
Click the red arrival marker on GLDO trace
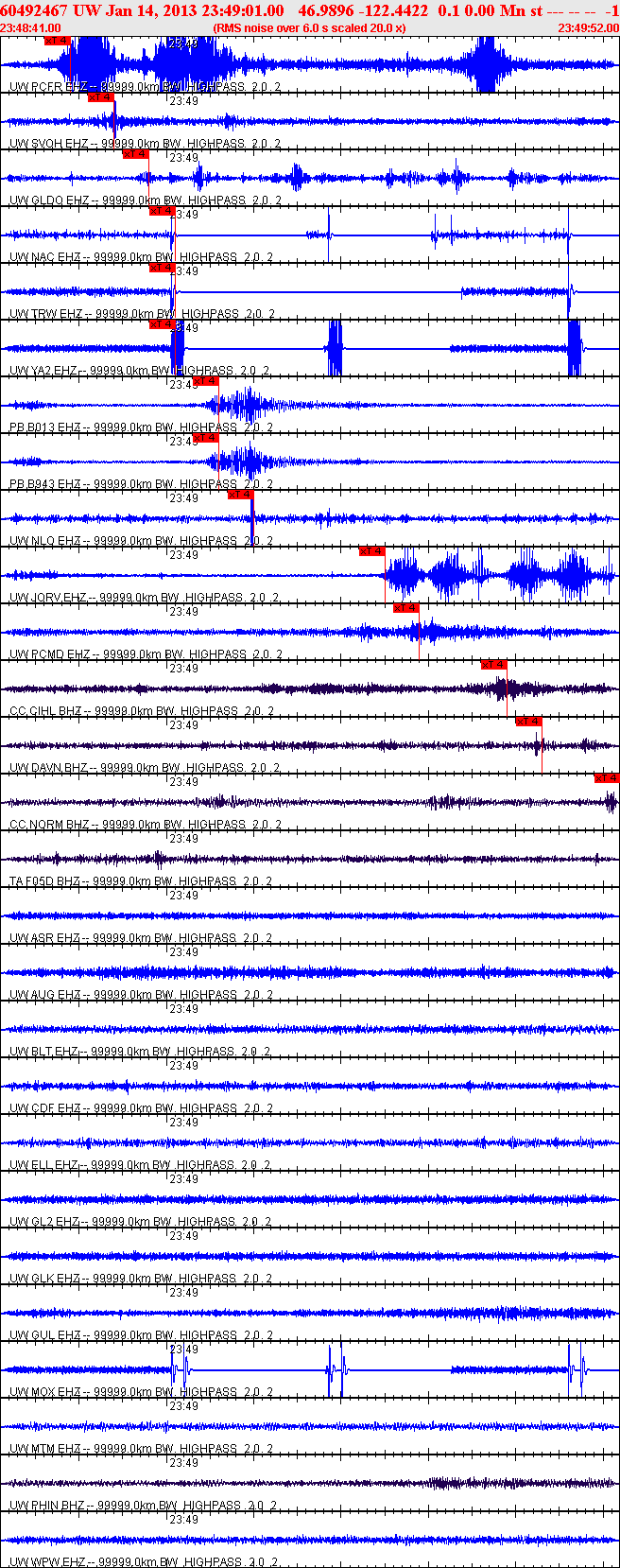(x=135, y=154)
